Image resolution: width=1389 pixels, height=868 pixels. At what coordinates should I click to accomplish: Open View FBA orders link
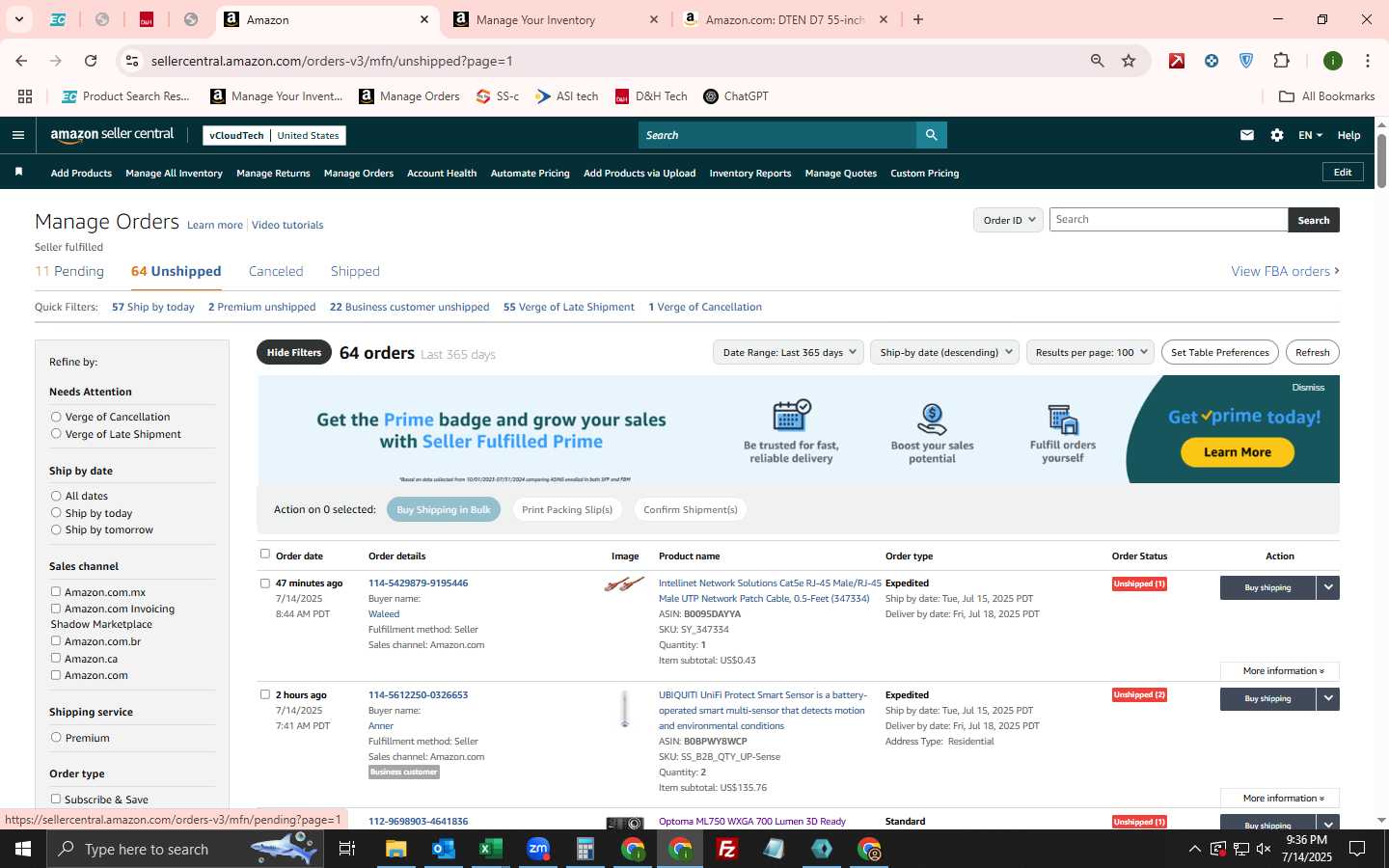[1285, 271]
